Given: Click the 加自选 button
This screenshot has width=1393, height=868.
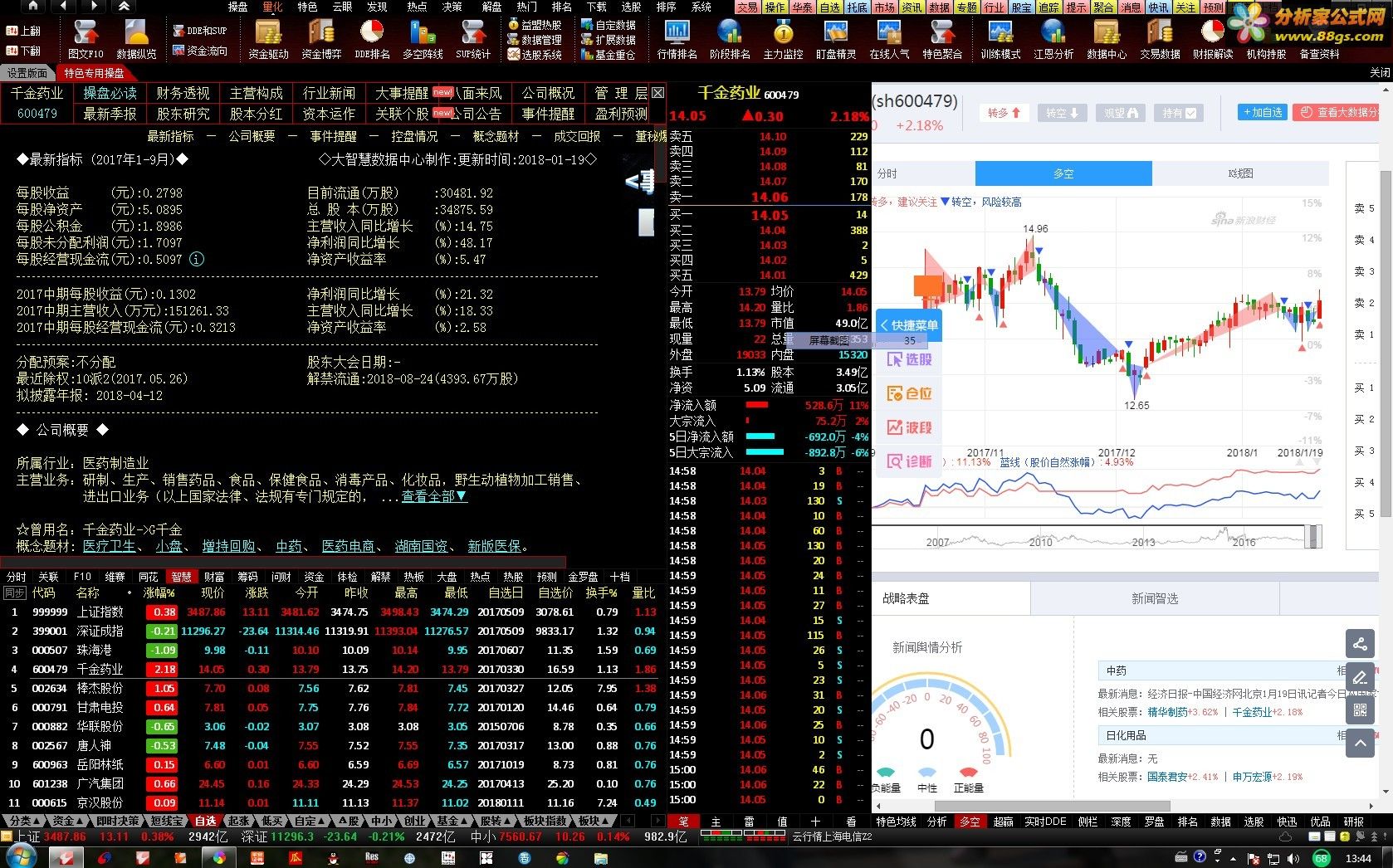Looking at the screenshot, I should tap(1262, 112).
